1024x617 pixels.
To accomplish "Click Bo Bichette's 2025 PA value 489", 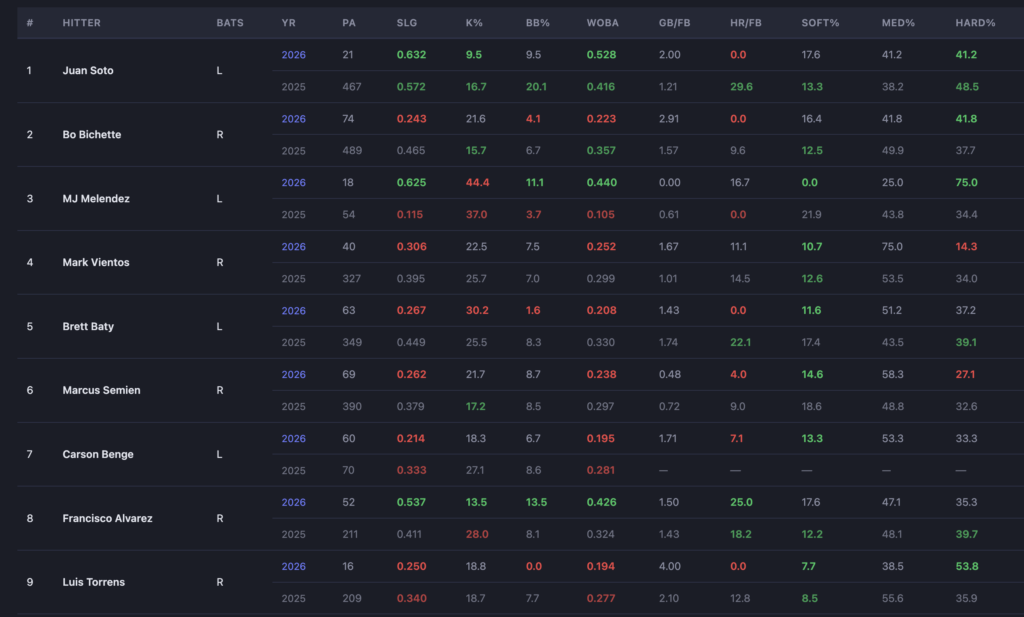I will point(352,151).
